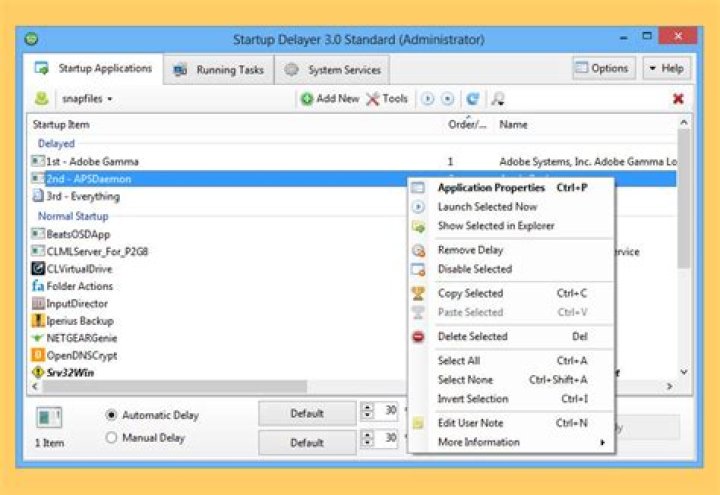Click the Application Properties menu icon
Screen dimensions: 720x495
[x=417, y=187]
